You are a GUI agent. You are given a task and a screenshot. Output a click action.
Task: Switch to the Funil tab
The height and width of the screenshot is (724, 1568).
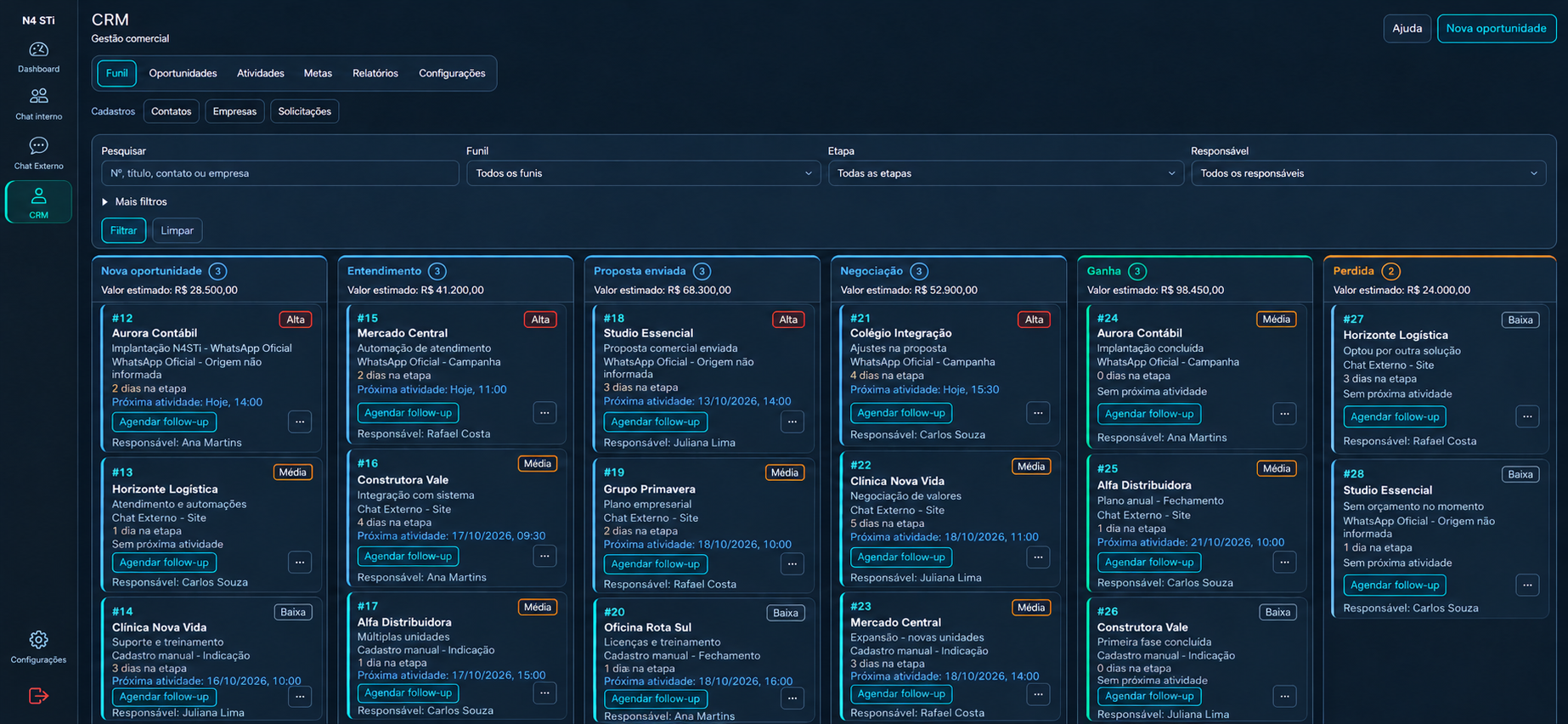pyautogui.click(x=117, y=73)
